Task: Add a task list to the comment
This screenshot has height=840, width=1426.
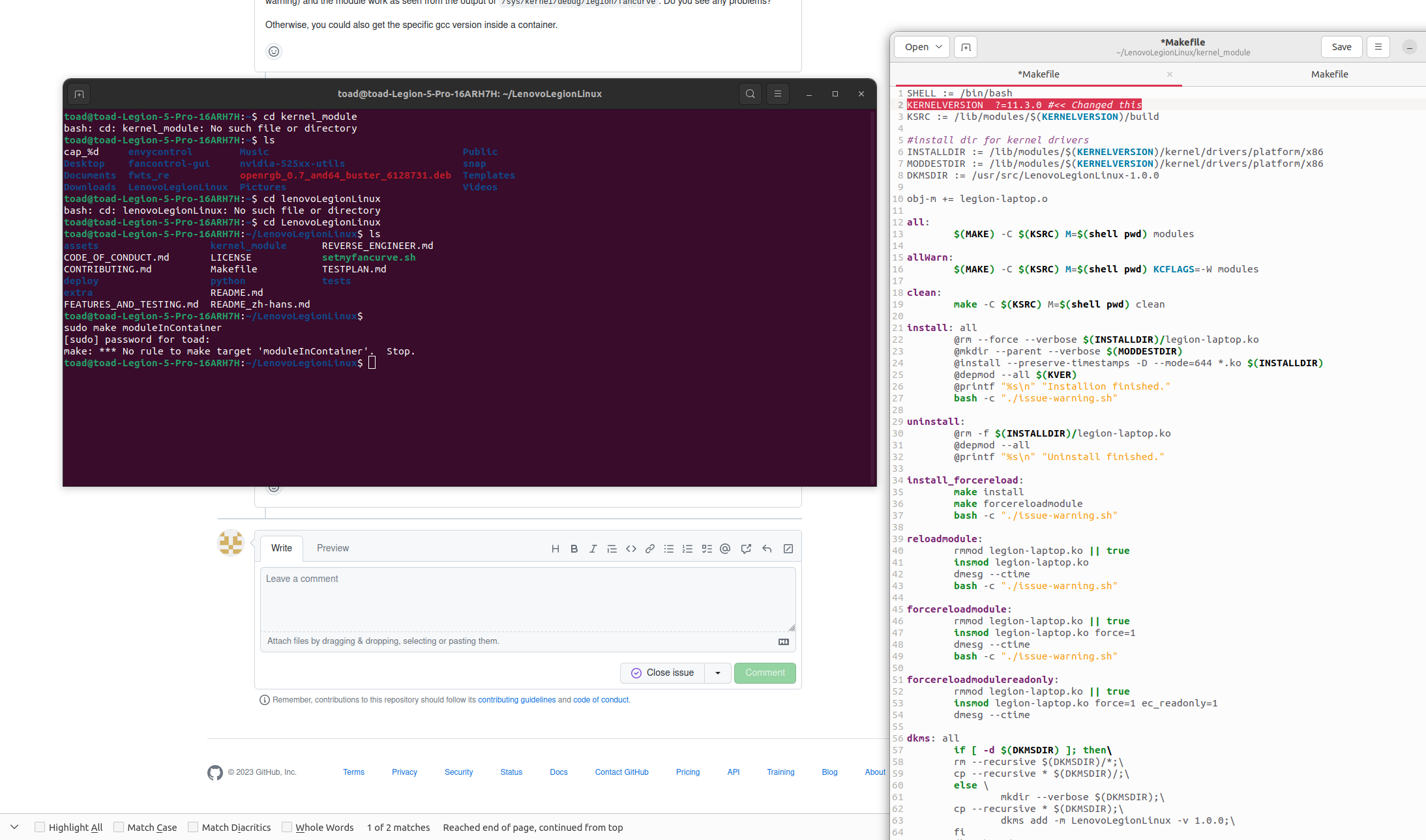Action: click(706, 549)
